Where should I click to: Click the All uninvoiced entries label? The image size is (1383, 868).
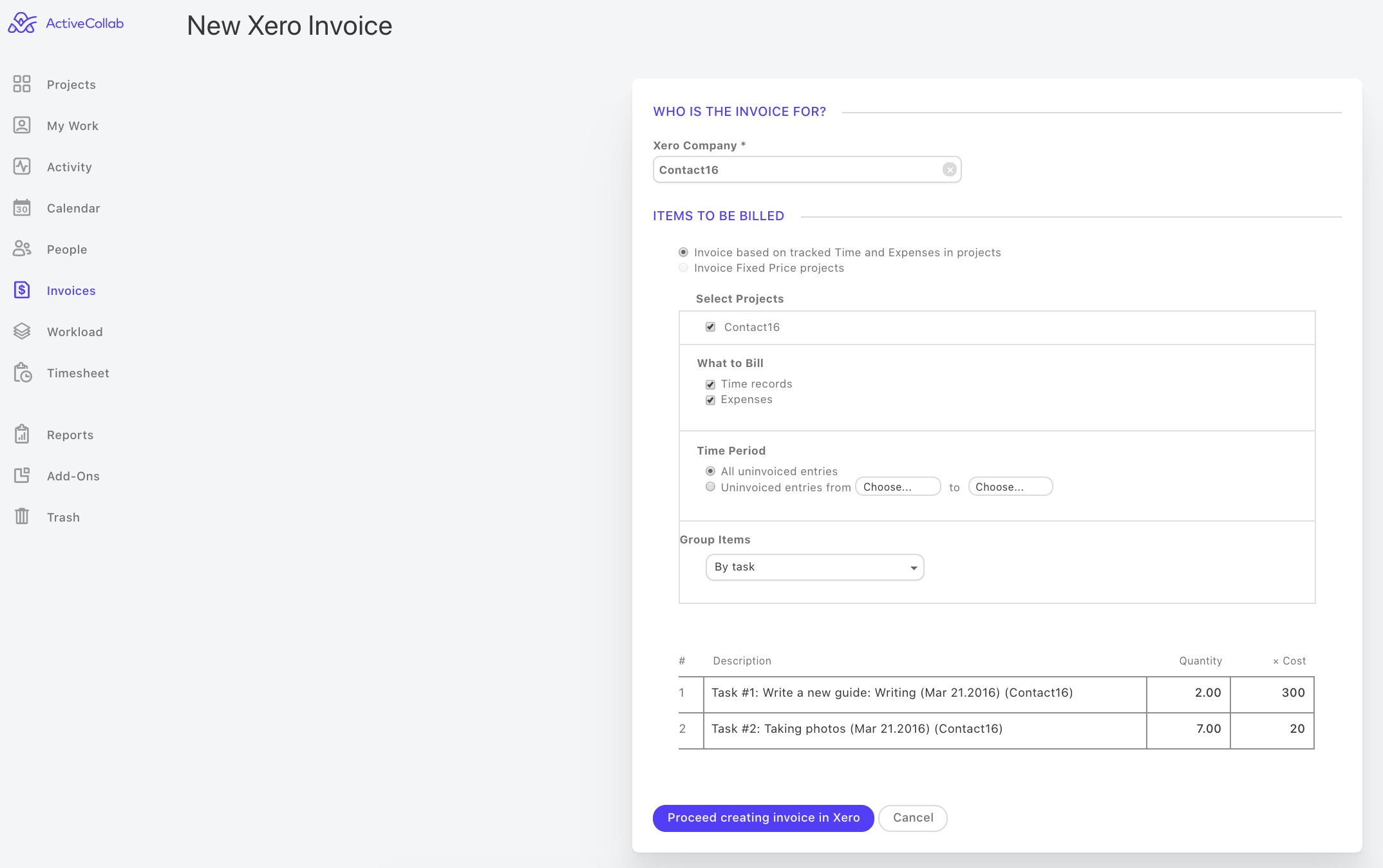[x=779, y=471]
